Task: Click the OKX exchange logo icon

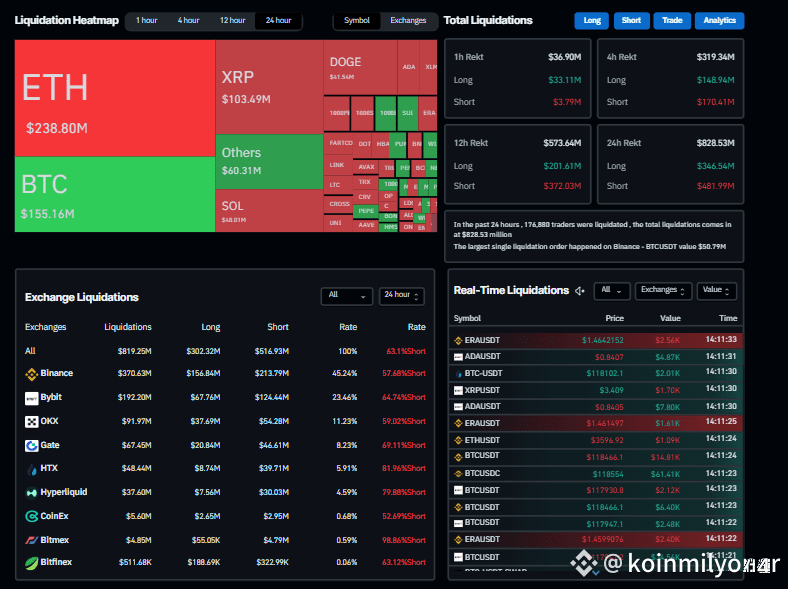Action: [x=32, y=422]
